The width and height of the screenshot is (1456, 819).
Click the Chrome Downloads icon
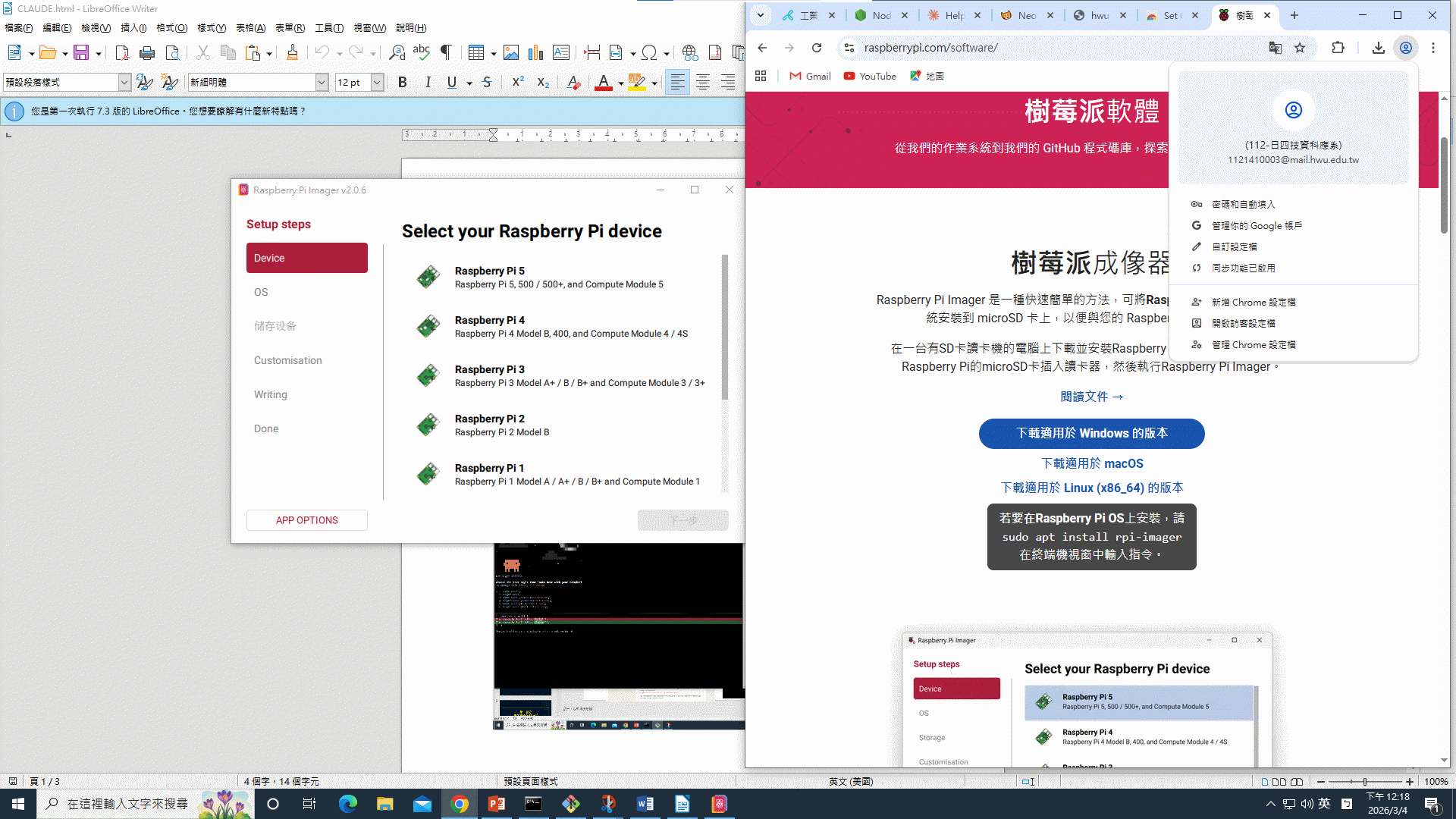tap(1378, 48)
